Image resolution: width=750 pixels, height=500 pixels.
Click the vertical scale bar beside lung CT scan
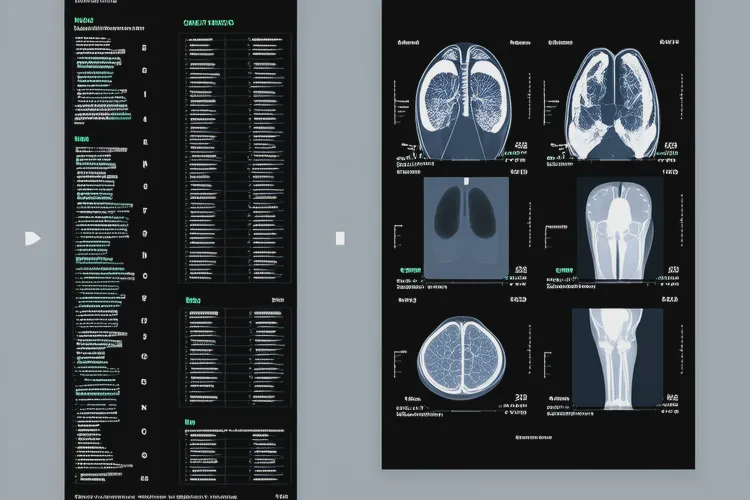point(398,100)
